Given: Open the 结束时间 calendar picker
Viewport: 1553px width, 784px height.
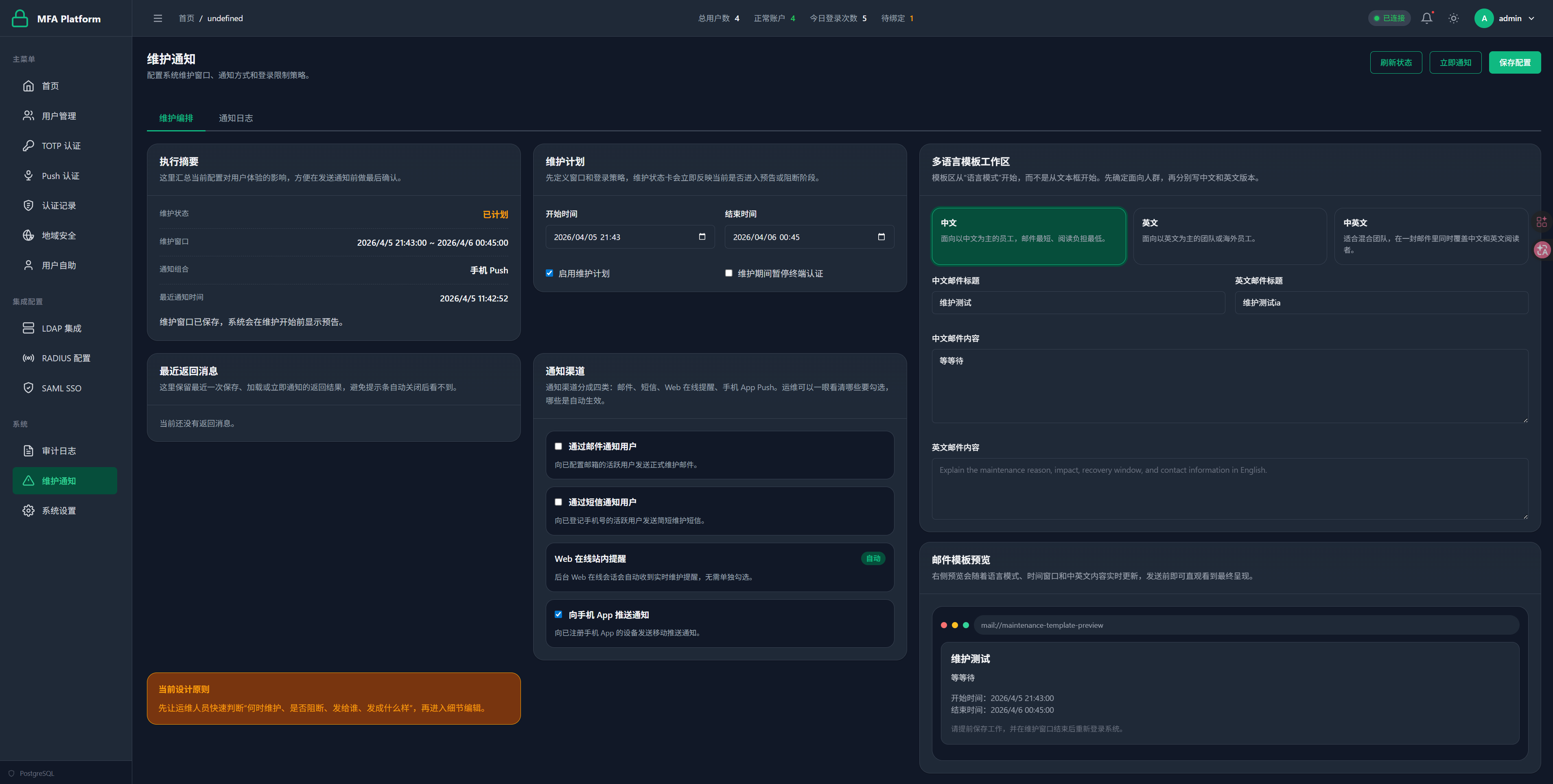Looking at the screenshot, I should pyautogui.click(x=881, y=237).
